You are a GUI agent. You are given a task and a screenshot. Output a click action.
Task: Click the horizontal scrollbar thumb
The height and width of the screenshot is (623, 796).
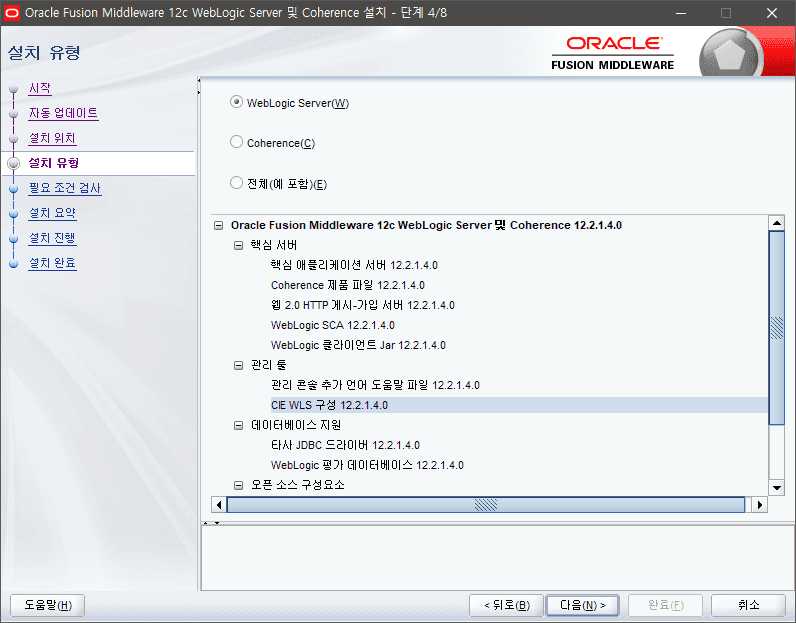click(x=486, y=505)
